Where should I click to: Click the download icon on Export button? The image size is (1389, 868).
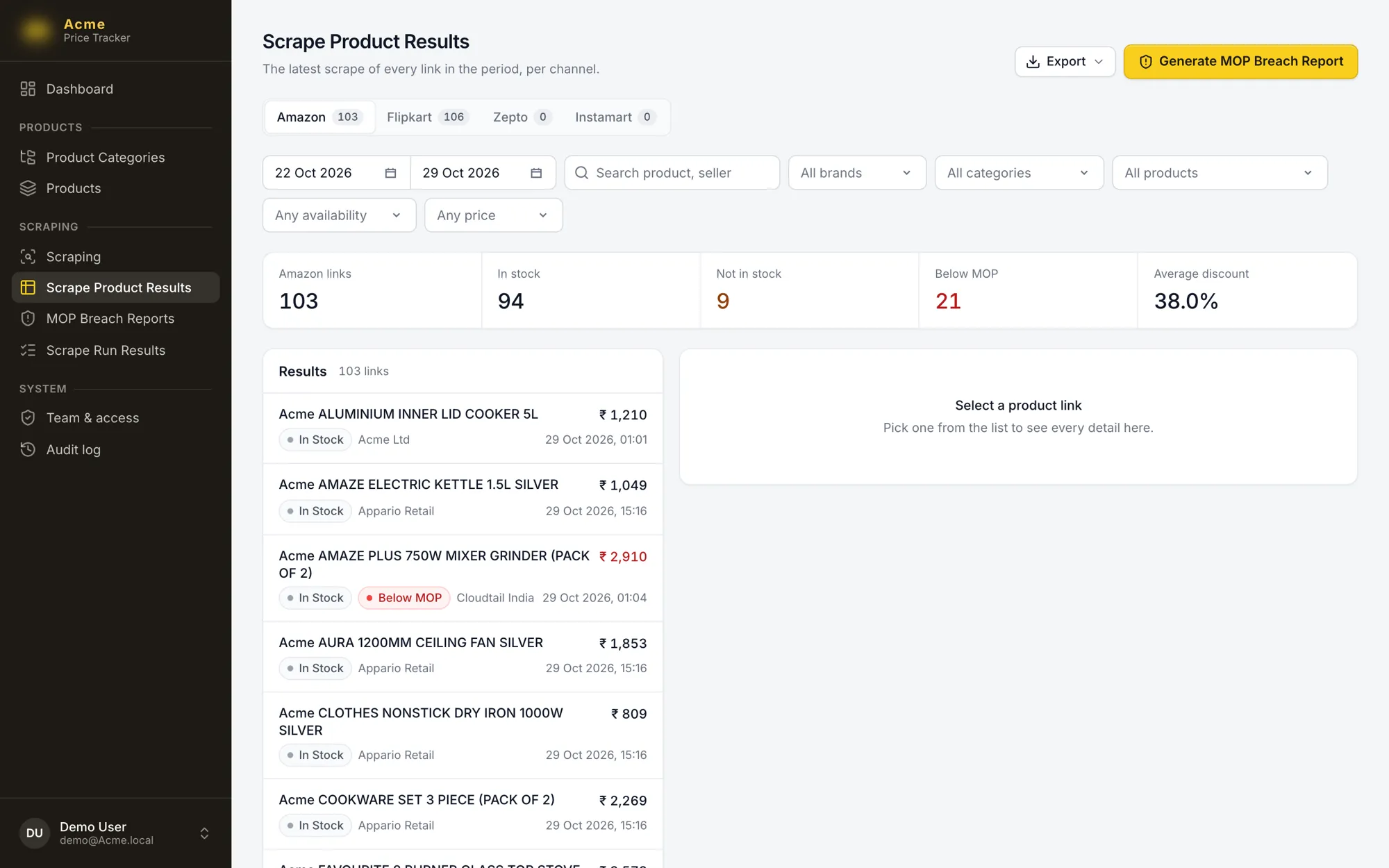[1033, 62]
